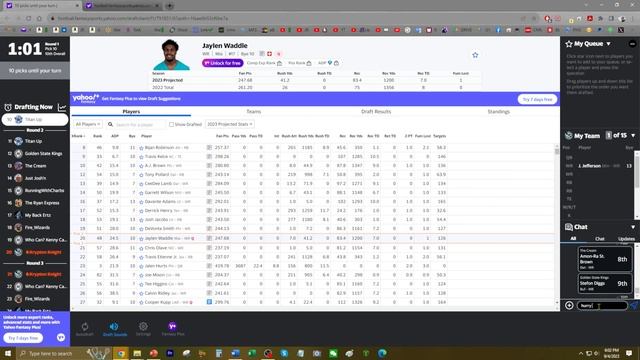The image size is (640, 360).
Task: Click the search magnifier icon
Action: 110,124
